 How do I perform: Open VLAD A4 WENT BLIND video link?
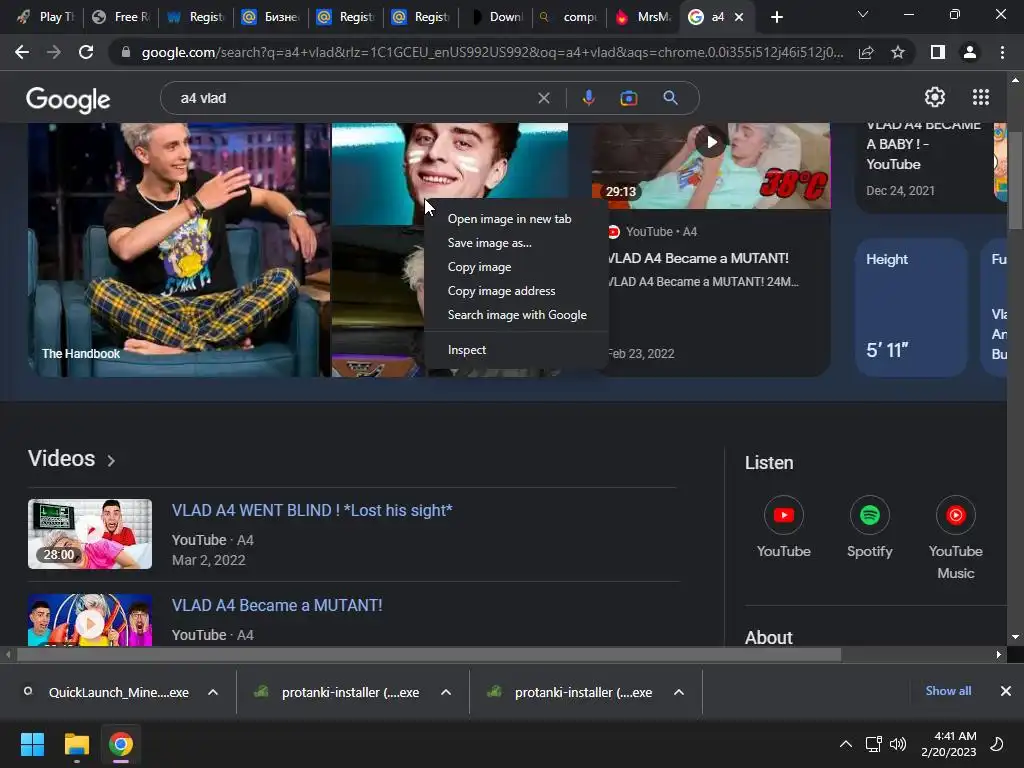(312, 510)
